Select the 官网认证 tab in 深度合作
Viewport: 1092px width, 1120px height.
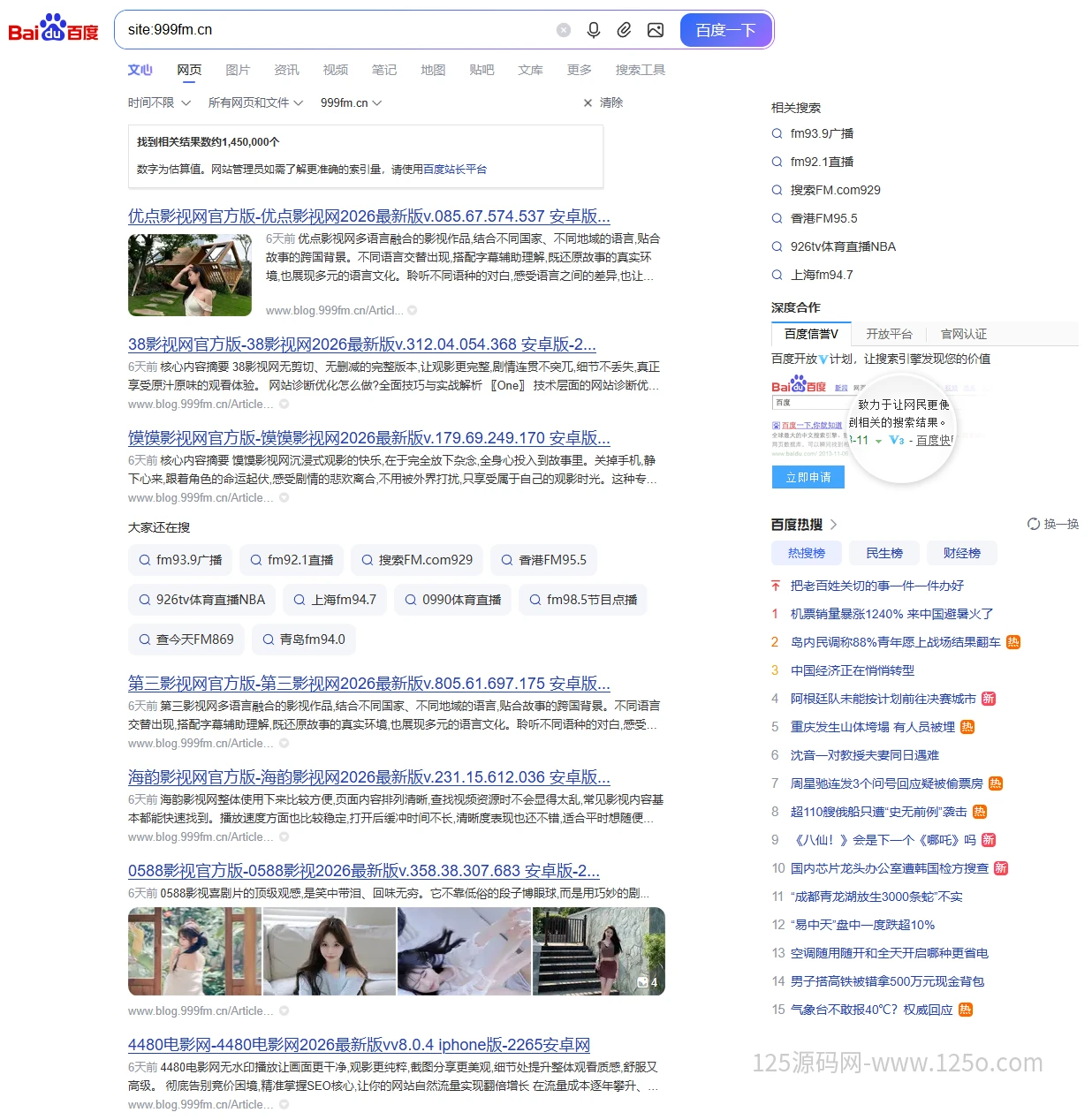964,334
